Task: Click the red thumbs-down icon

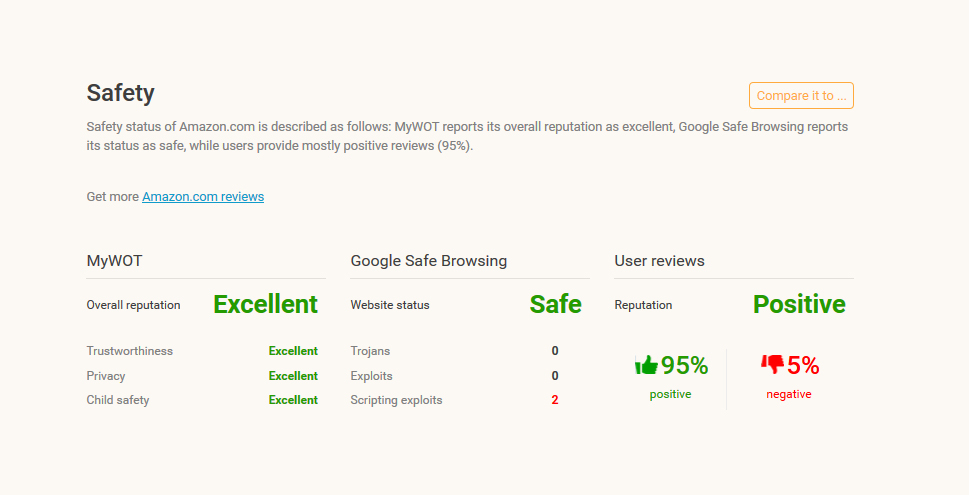Action: (772, 365)
